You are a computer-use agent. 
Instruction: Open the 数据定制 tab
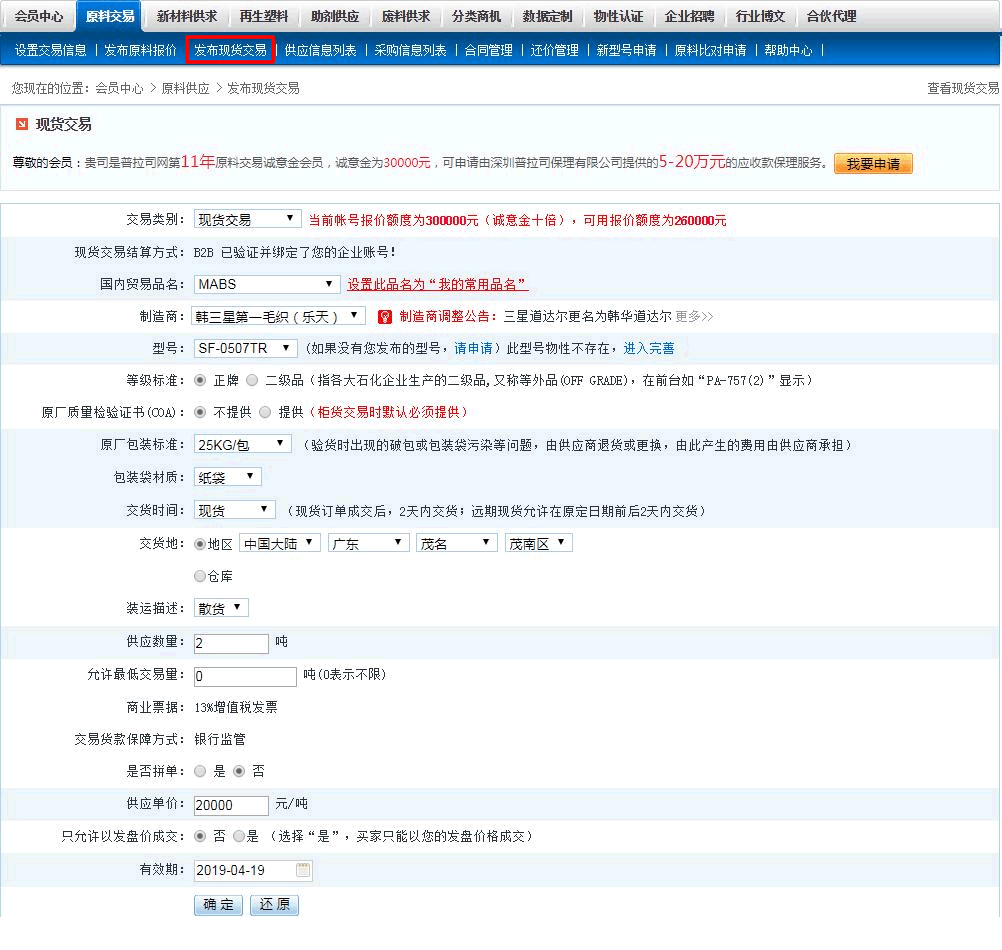547,16
